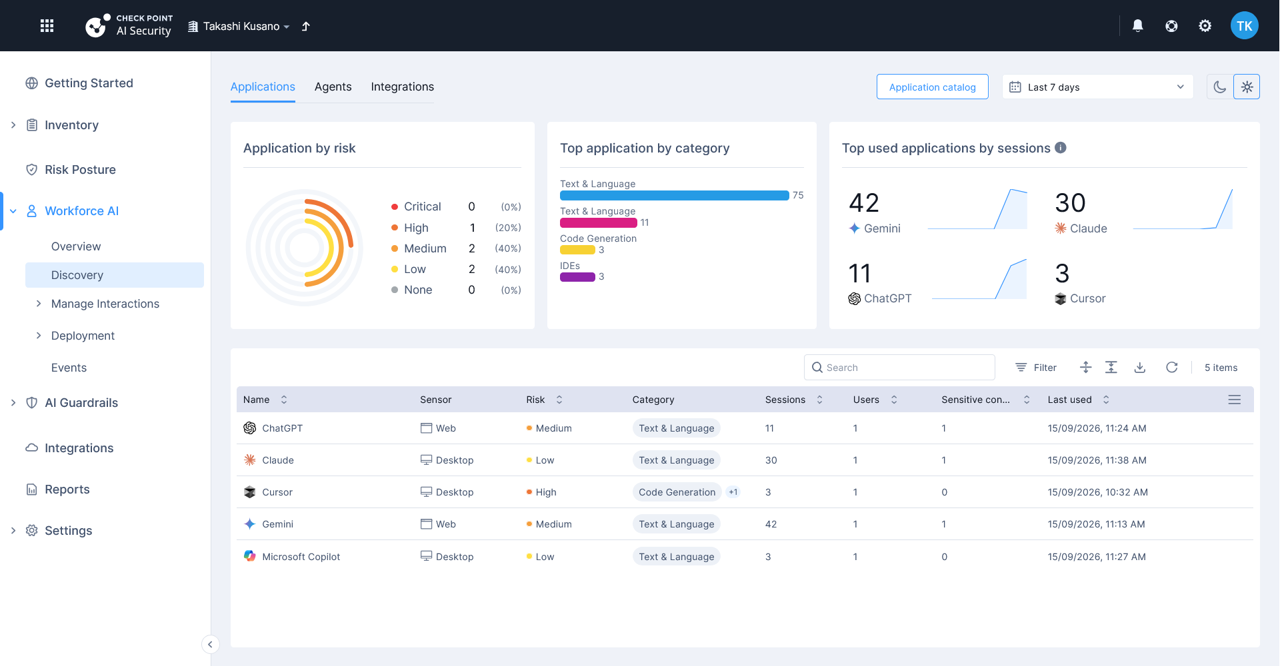1280x666 pixels.
Task: Sort the table by Risk column
Action: [559, 400]
